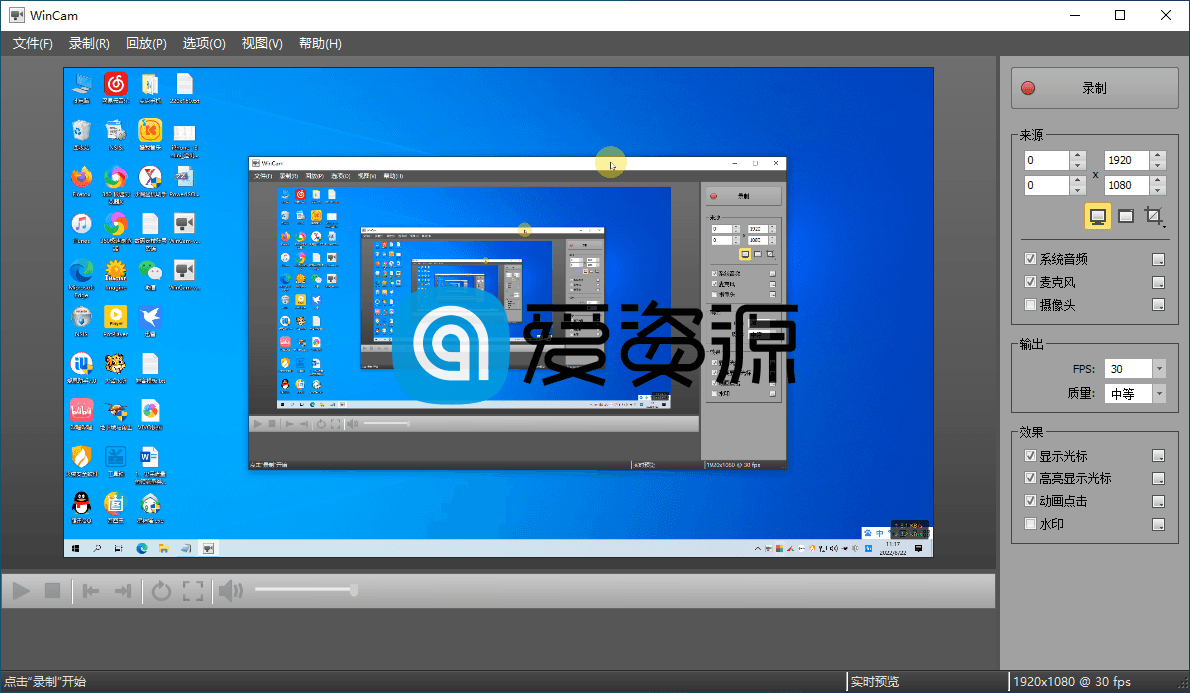
Task: Click the red 录制 record button
Action: tap(1093, 88)
